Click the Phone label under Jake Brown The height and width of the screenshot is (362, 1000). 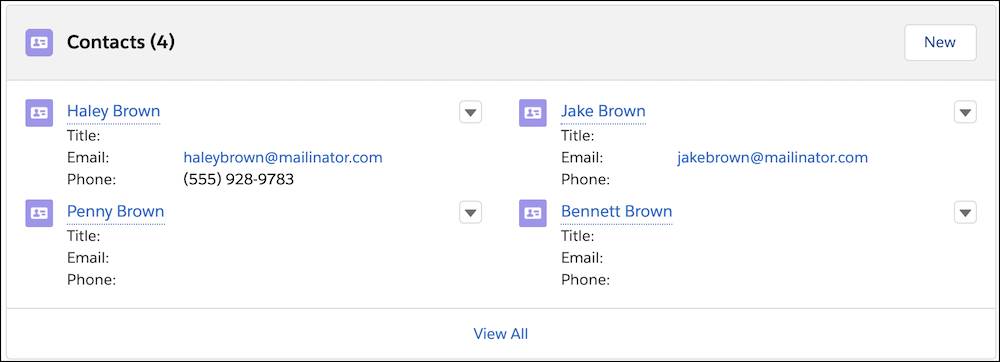(585, 180)
